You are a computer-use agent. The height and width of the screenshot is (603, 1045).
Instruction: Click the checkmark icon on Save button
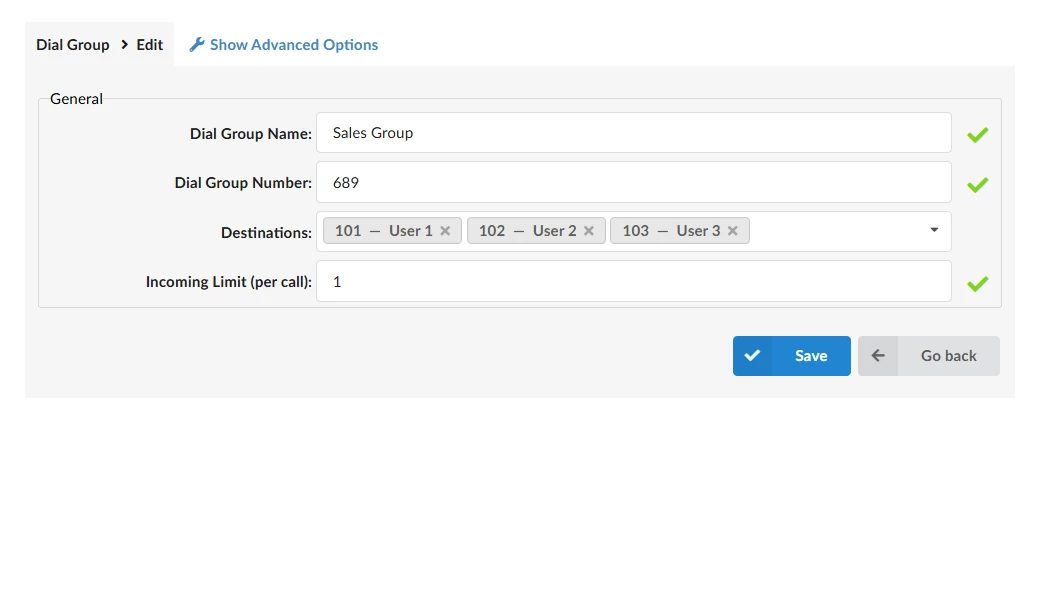tap(752, 356)
